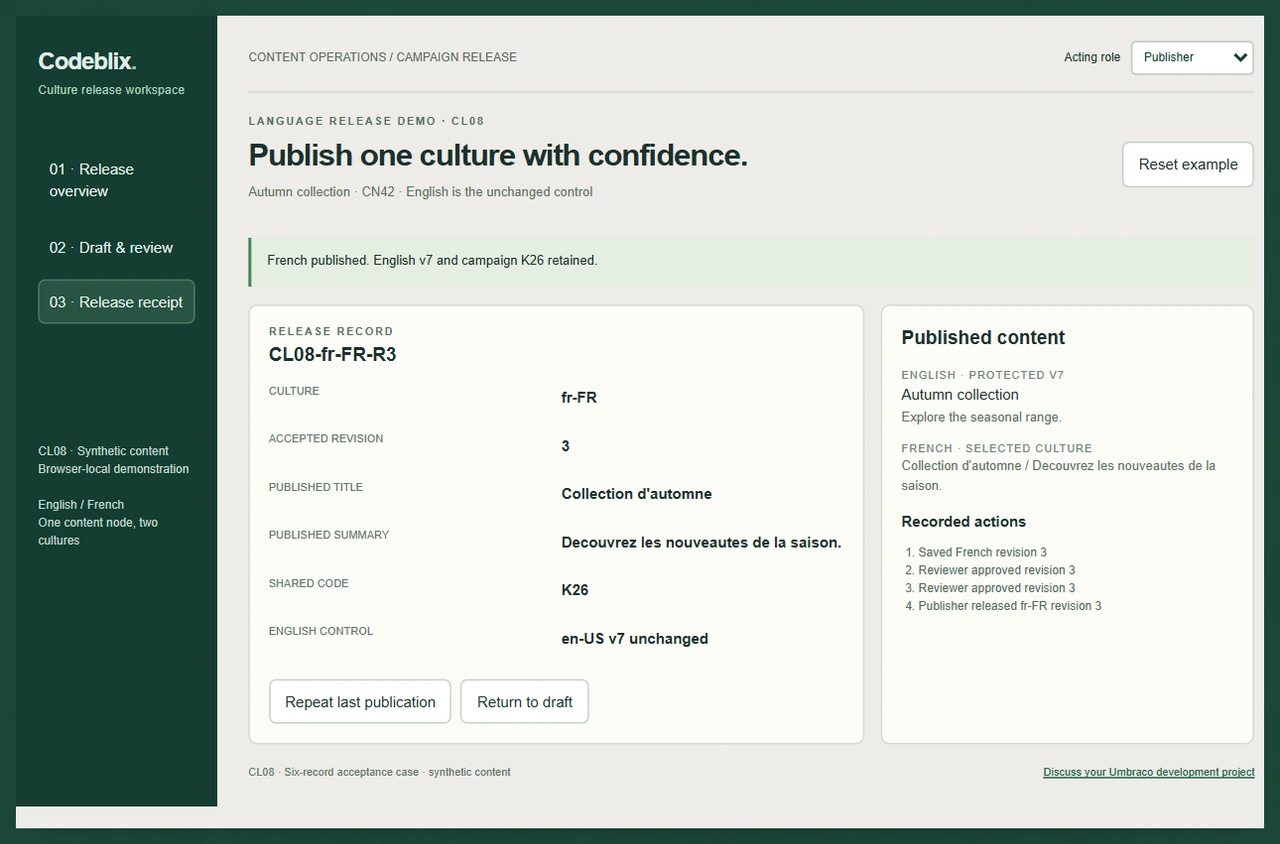Click the published summary Decouvrez les nouveautes
The height and width of the screenshot is (844, 1280).
[701, 542]
